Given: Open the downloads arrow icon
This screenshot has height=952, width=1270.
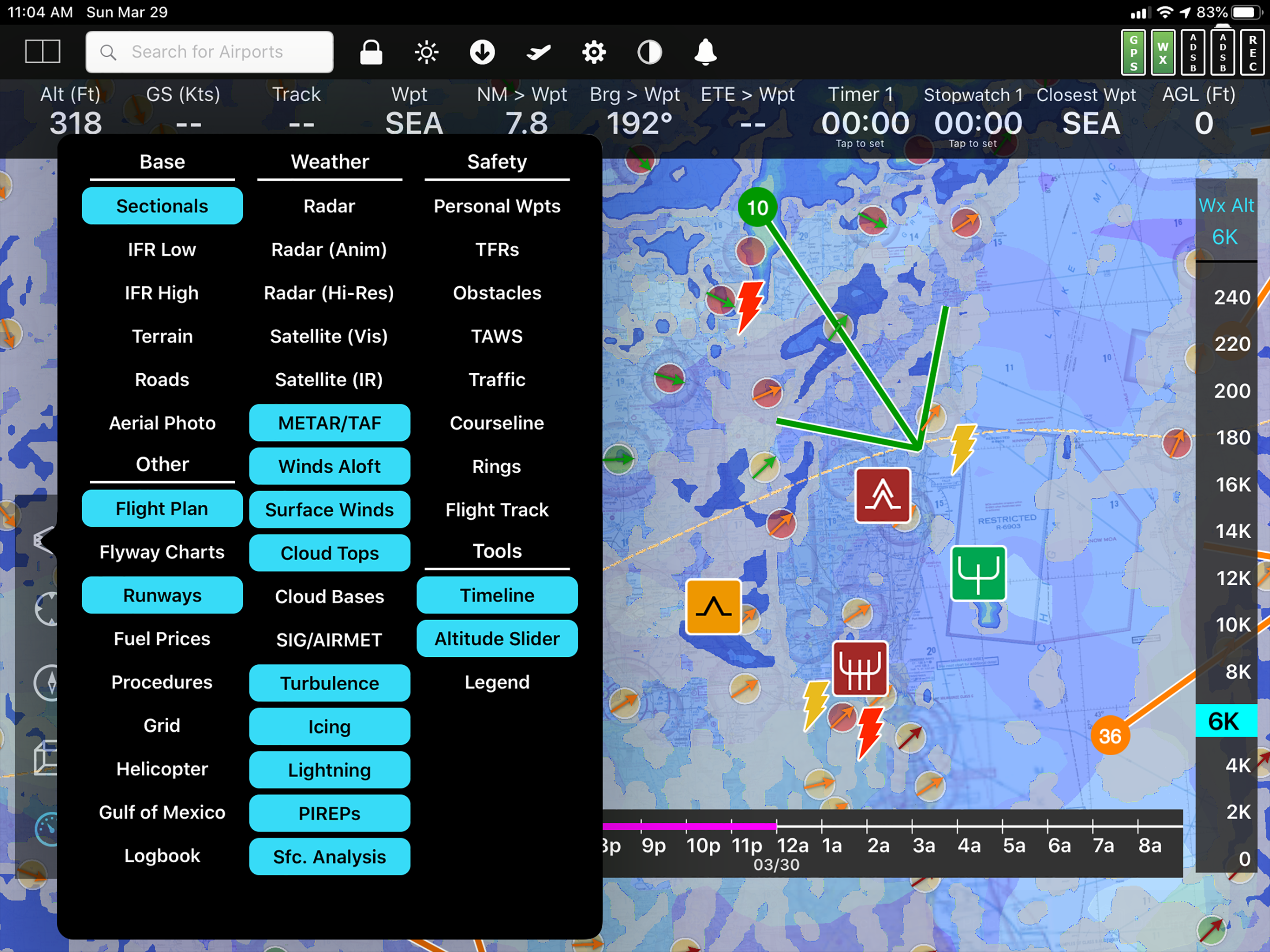Looking at the screenshot, I should point(482,52).
